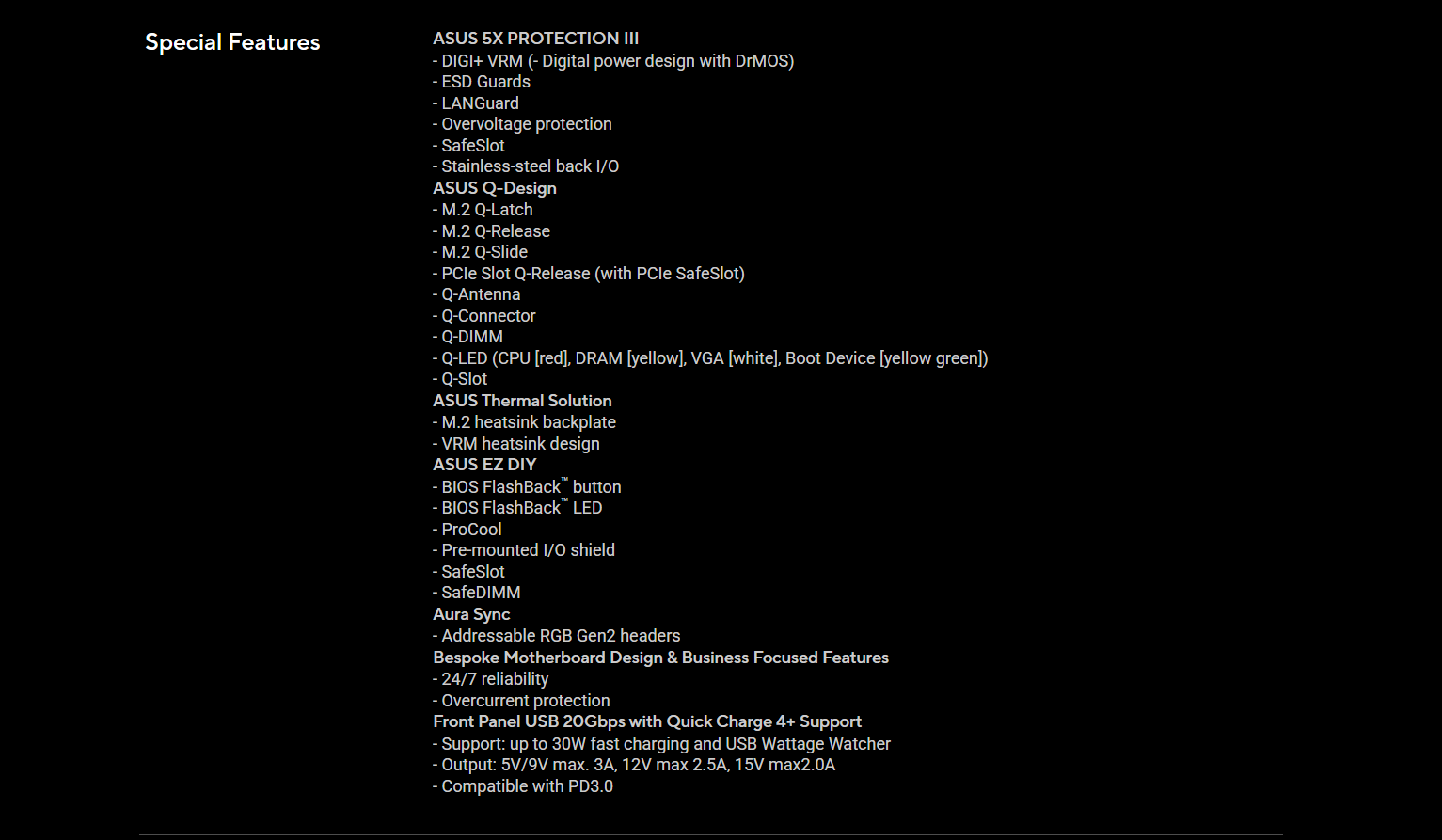1442x840 pixels.
Task: Click the Compatible with PD3.0 line
Action: pos(523,786)
